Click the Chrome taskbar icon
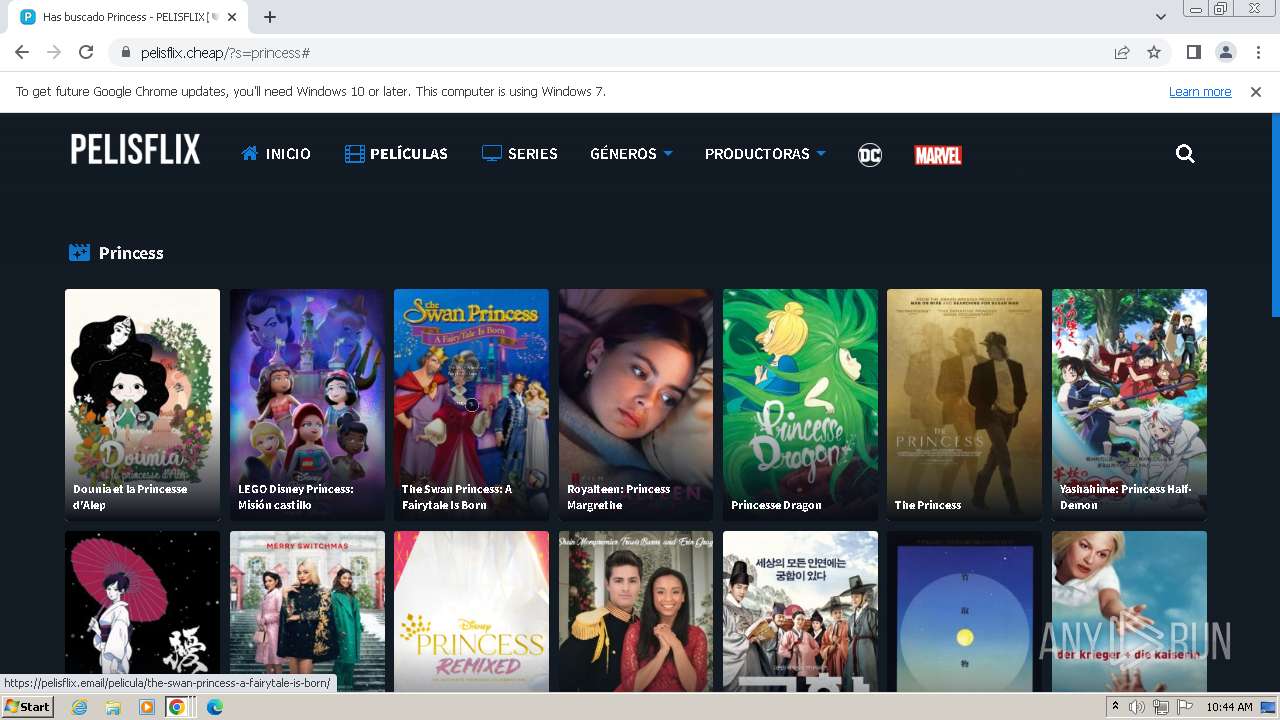This screenshot has height=720, width=1280. [177, 707]
